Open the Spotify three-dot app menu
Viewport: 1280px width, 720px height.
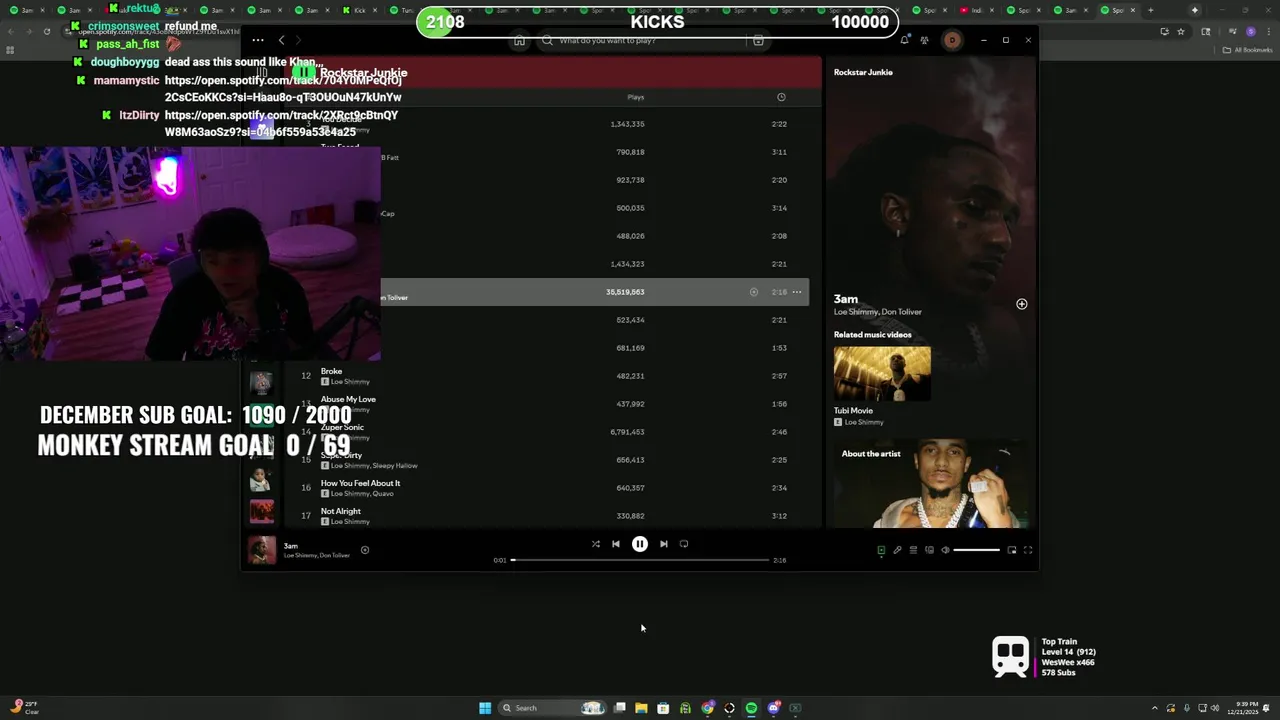click(x=258, y=40)
